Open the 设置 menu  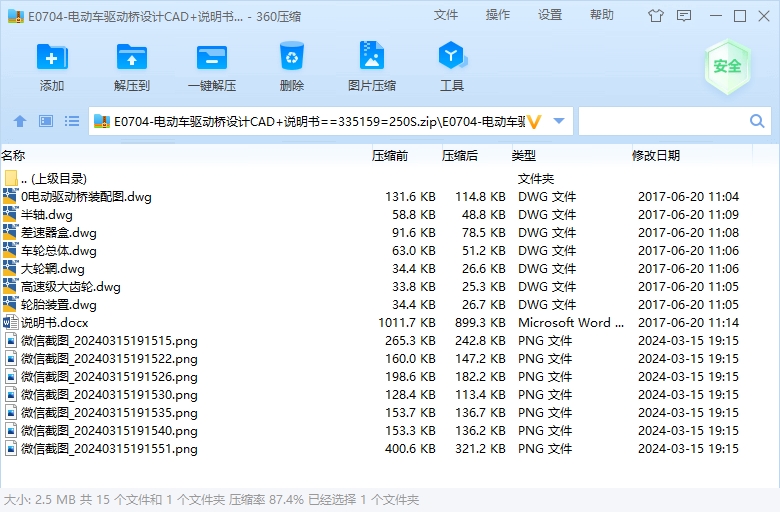point(550,15)
